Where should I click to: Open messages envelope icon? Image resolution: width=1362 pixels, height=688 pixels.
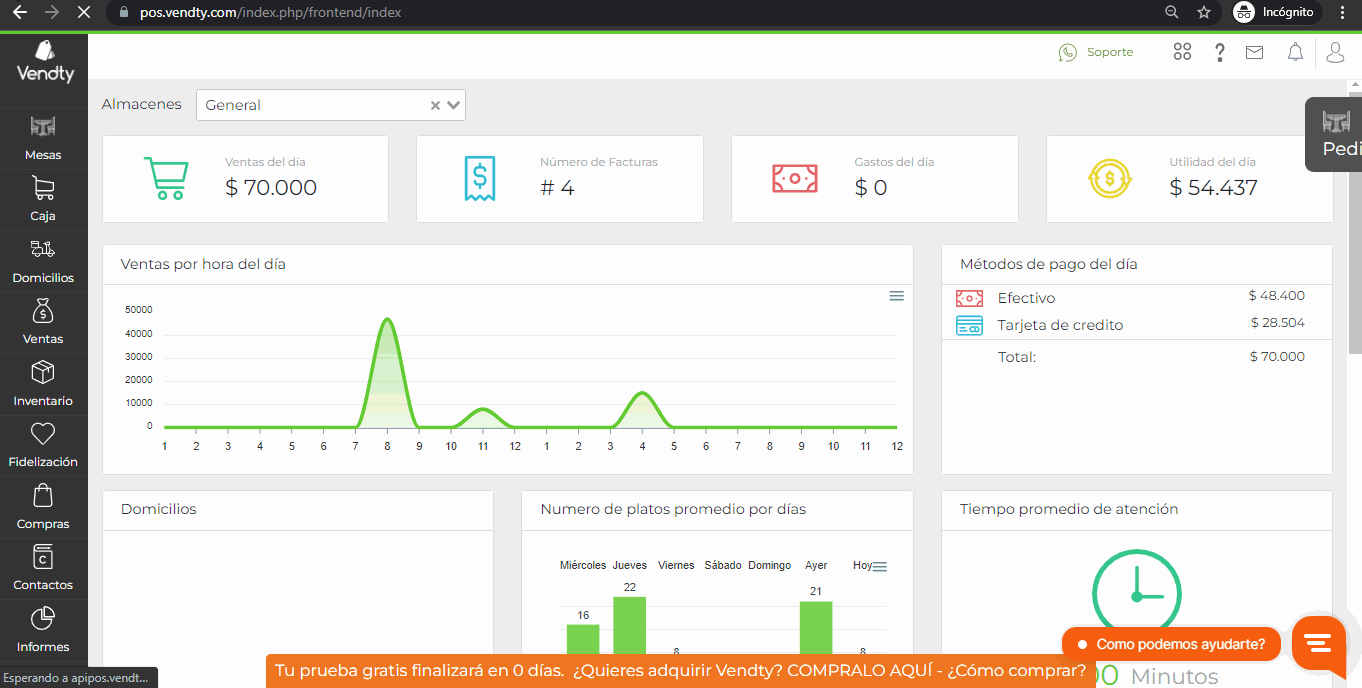pyautogui.click(x=1254, y=53)
